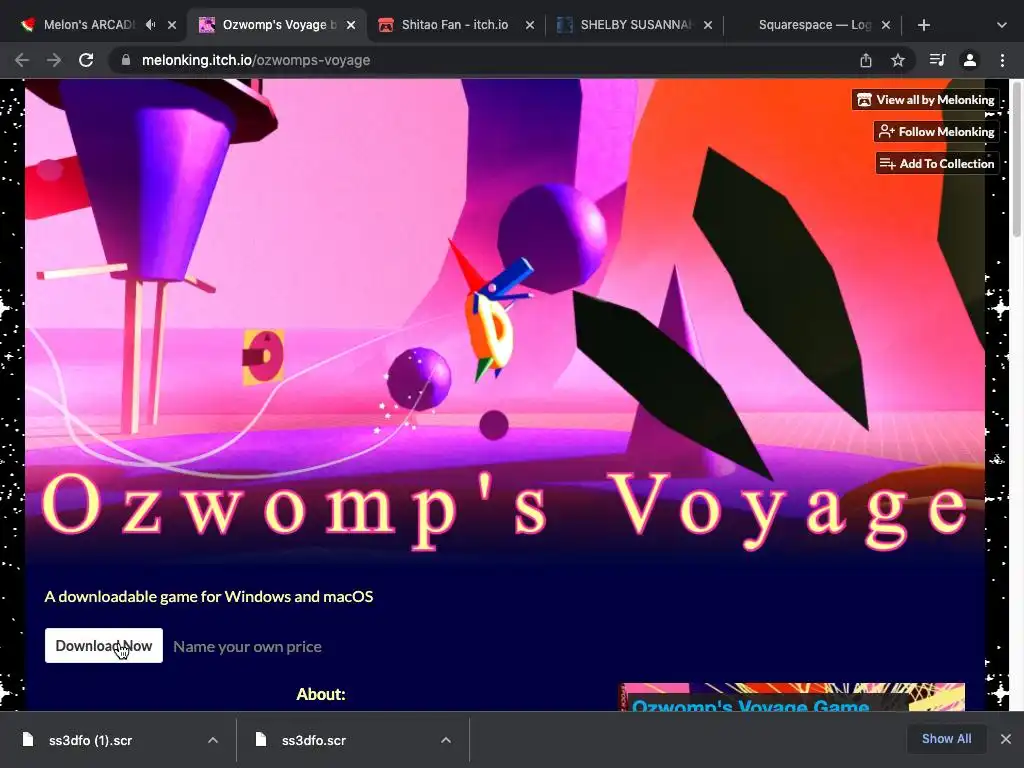Click the 'About:' heading

[321, 694]
